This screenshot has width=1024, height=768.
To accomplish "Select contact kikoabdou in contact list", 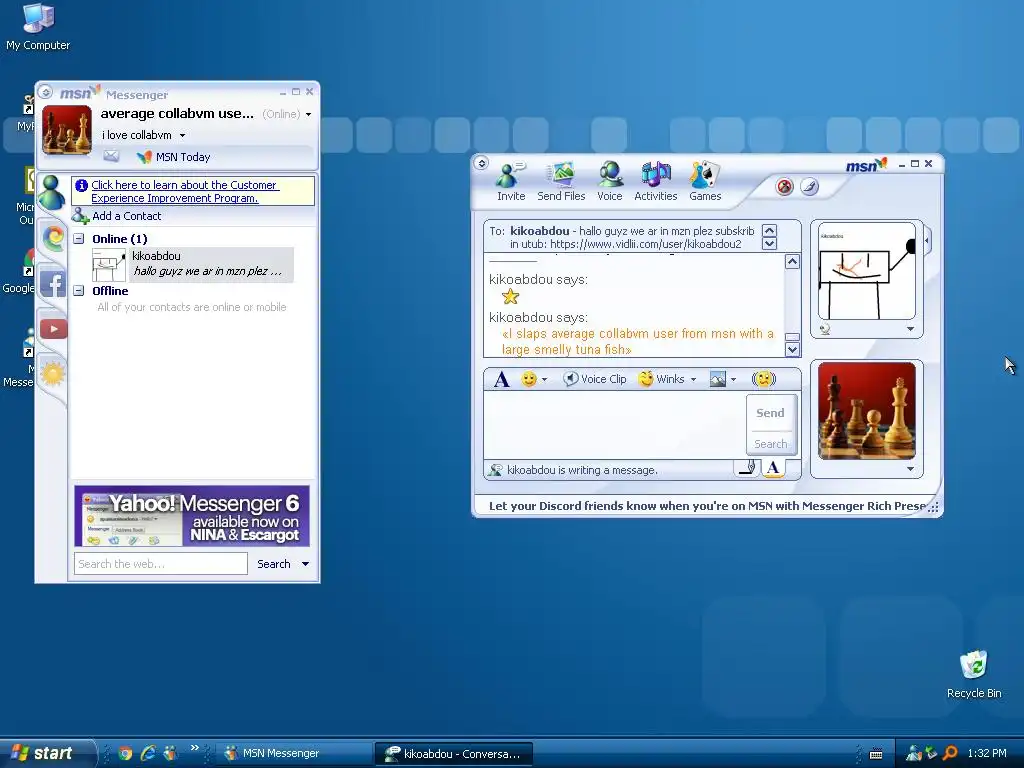I will [193, 264].
